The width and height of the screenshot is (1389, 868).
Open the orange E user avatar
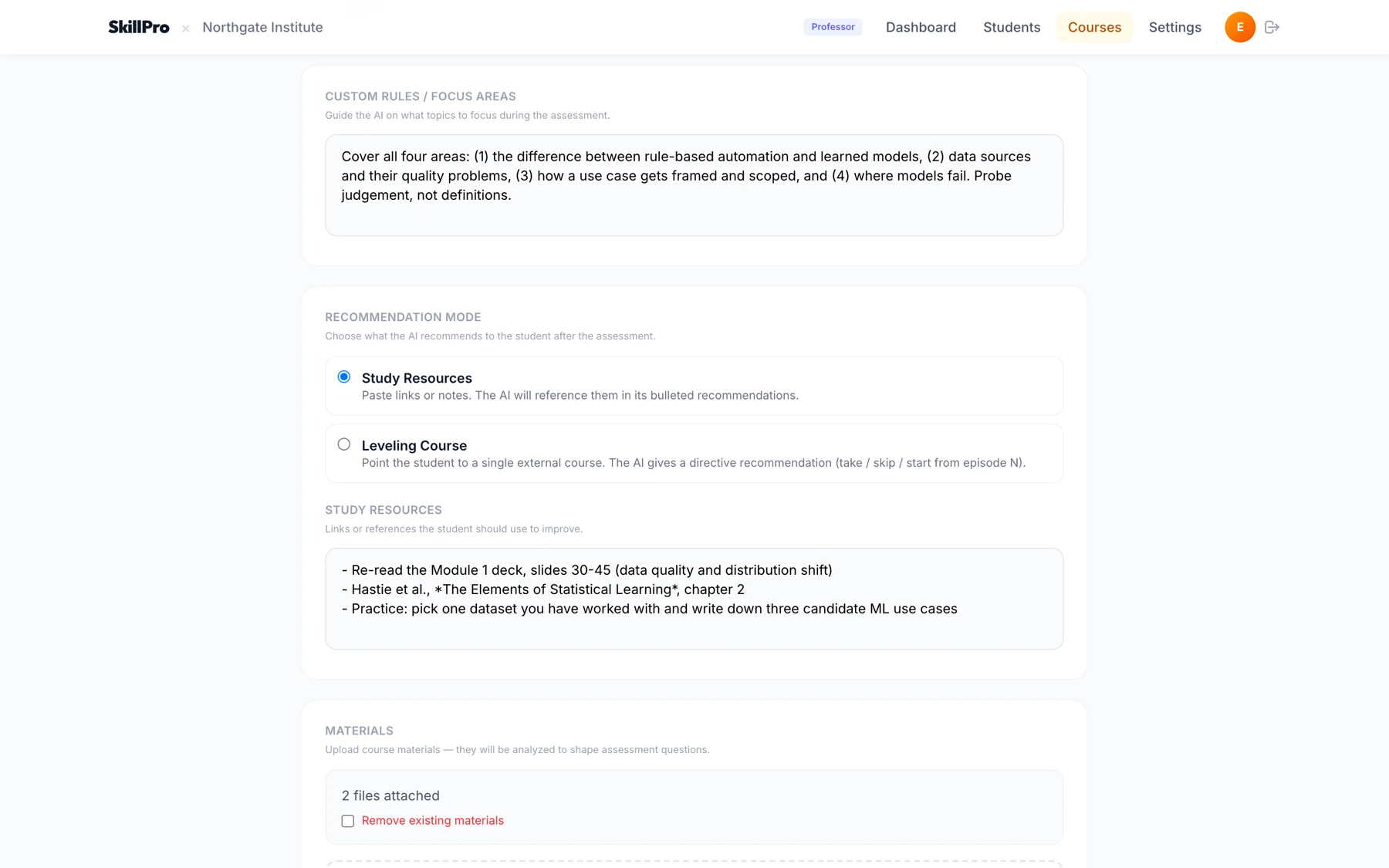1240,27
